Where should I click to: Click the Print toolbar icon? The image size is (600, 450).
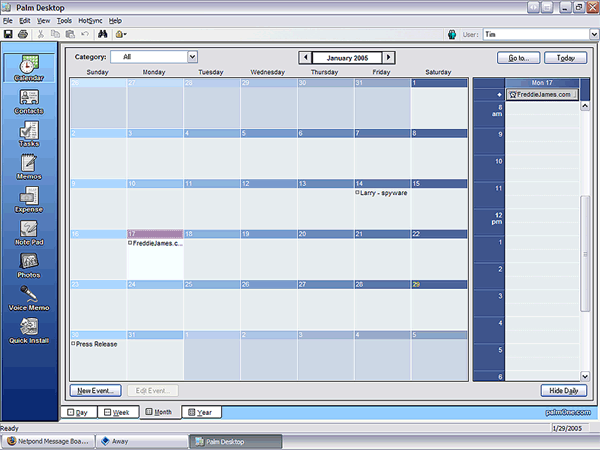[x=22, y=34]
